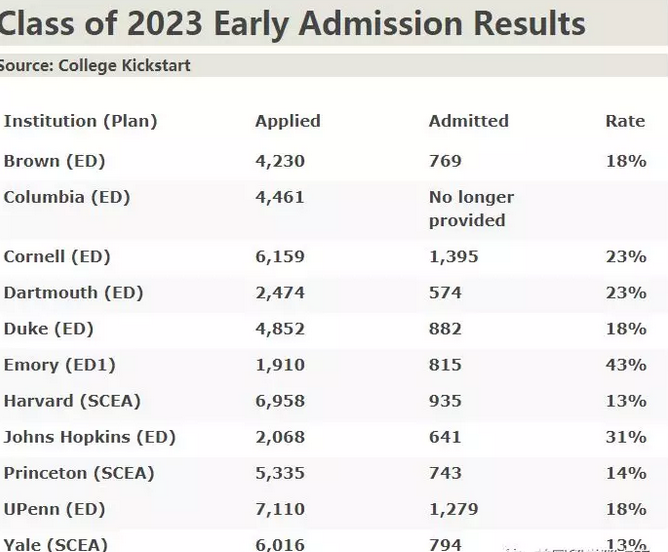Select the Columbia (ED) row label
The image size is (668, 552).
(67, 197)
